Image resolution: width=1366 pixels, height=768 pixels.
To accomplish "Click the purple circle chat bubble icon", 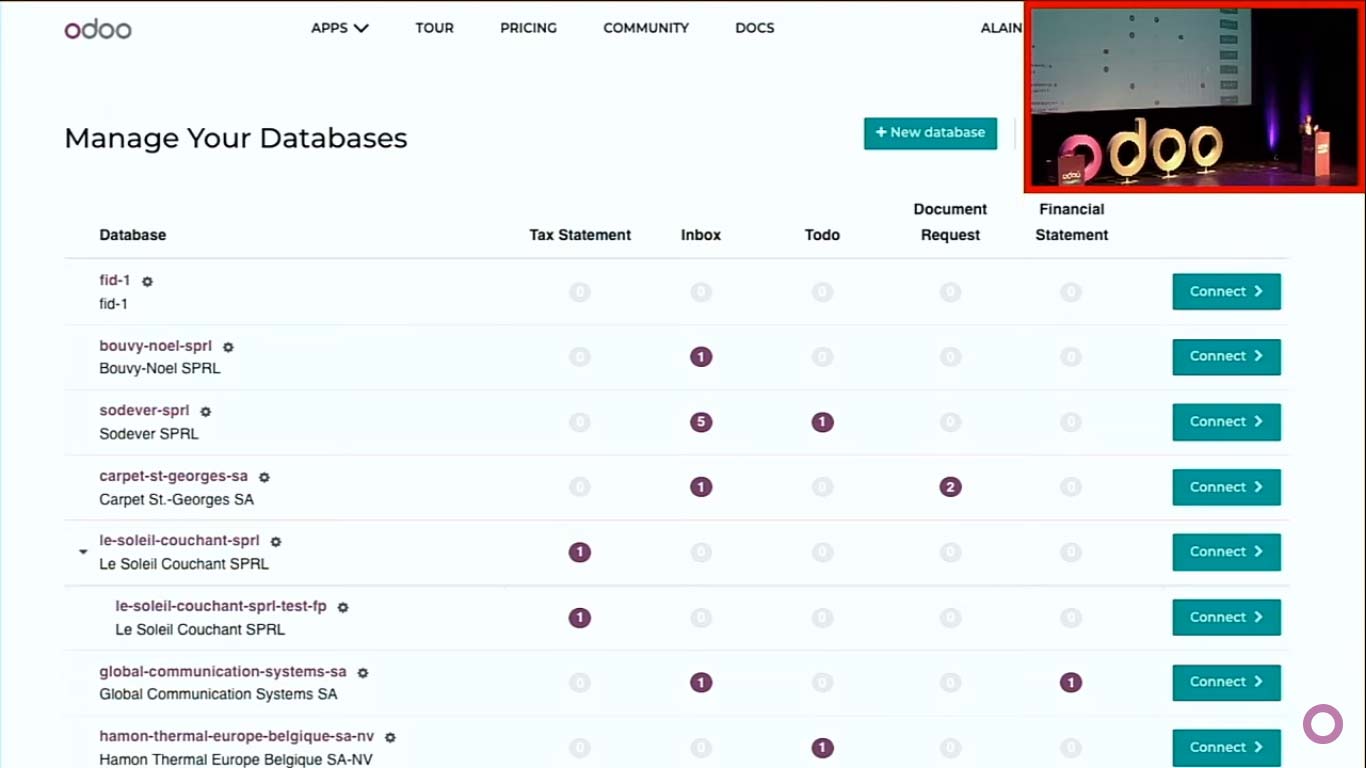I will coord(1323,724).
